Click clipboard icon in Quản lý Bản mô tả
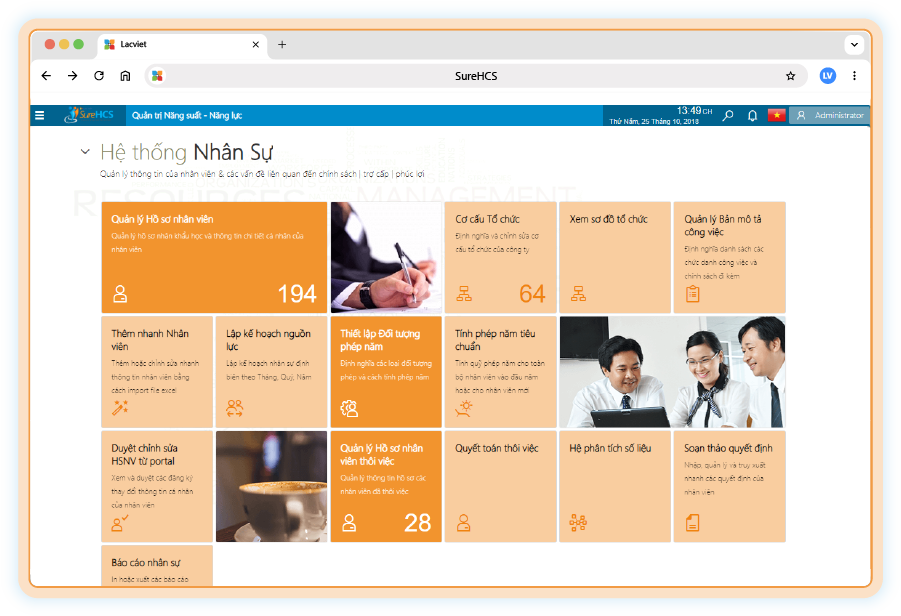 693,294
